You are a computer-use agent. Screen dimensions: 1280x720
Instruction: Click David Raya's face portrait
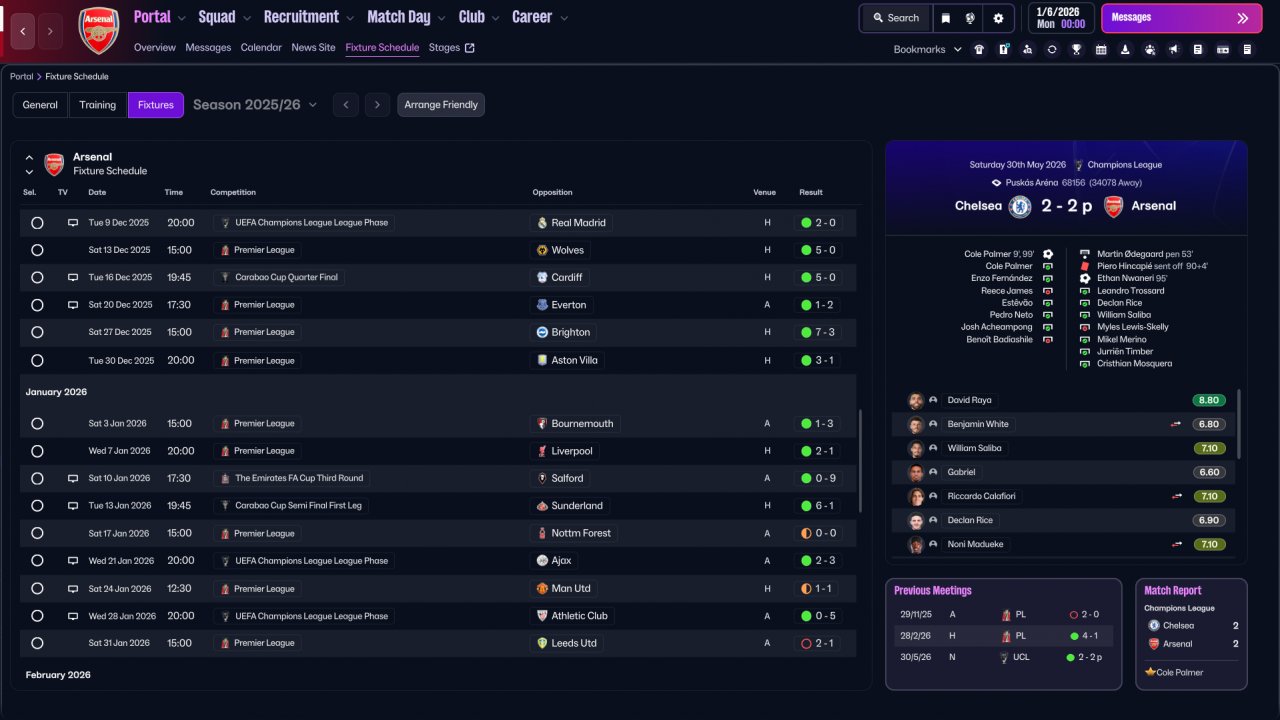pyautogui.click(x=916, y=400)
